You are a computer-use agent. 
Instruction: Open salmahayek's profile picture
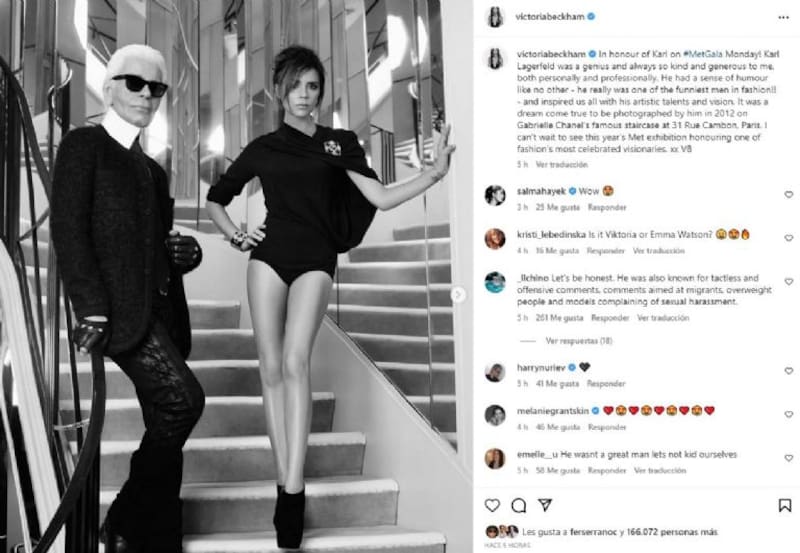pyautogui.click(x=495, y=195)
